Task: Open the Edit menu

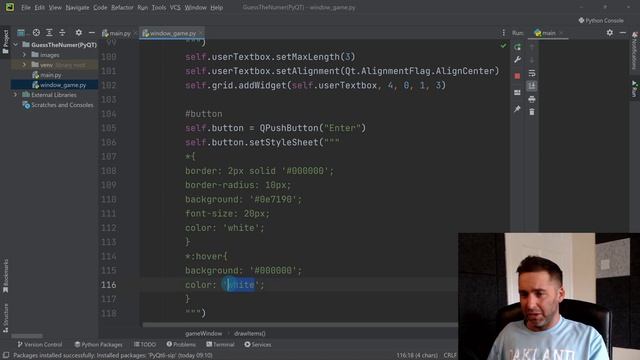Action: coord(40,7)
